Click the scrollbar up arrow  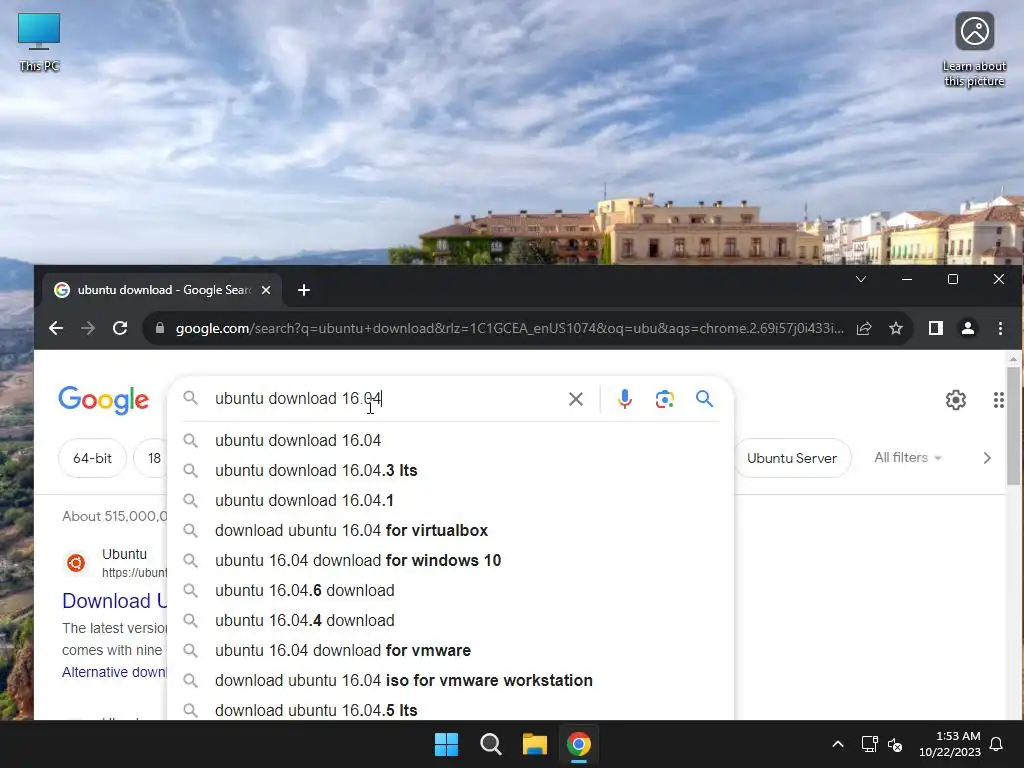click(1013, 359)
